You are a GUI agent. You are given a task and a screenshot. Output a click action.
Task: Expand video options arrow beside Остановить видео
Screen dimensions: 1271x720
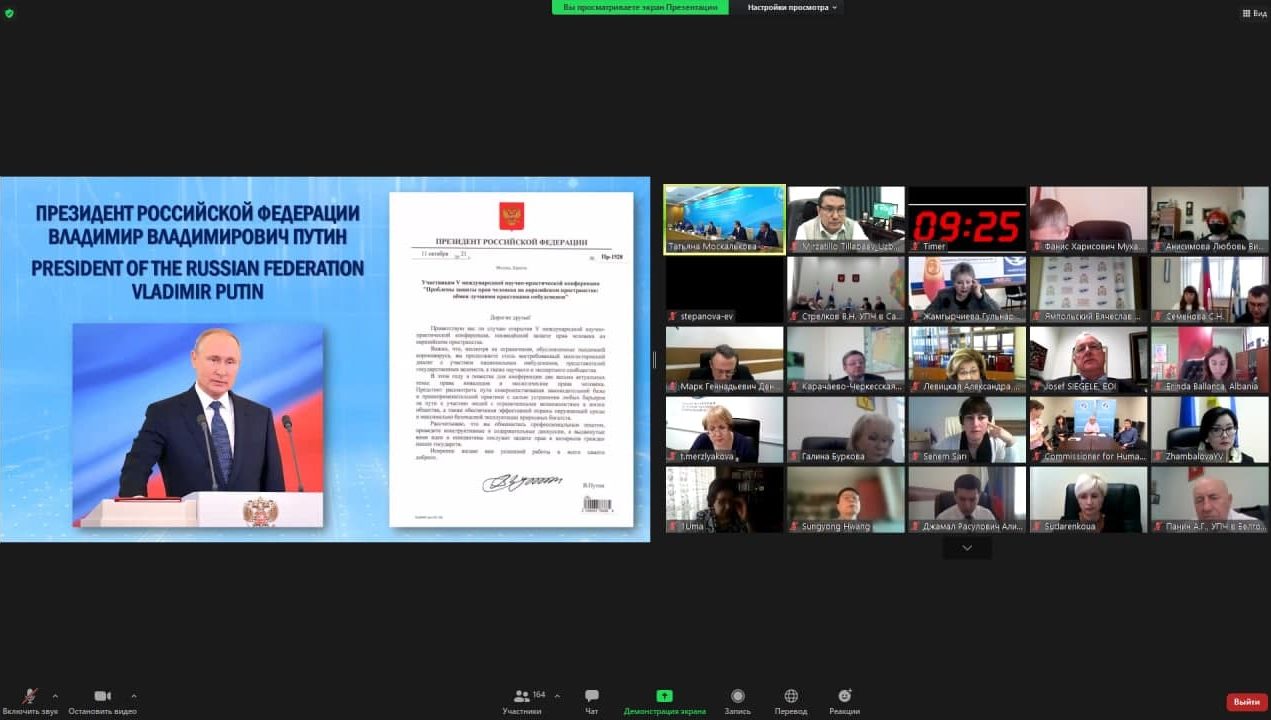point(133,696)
